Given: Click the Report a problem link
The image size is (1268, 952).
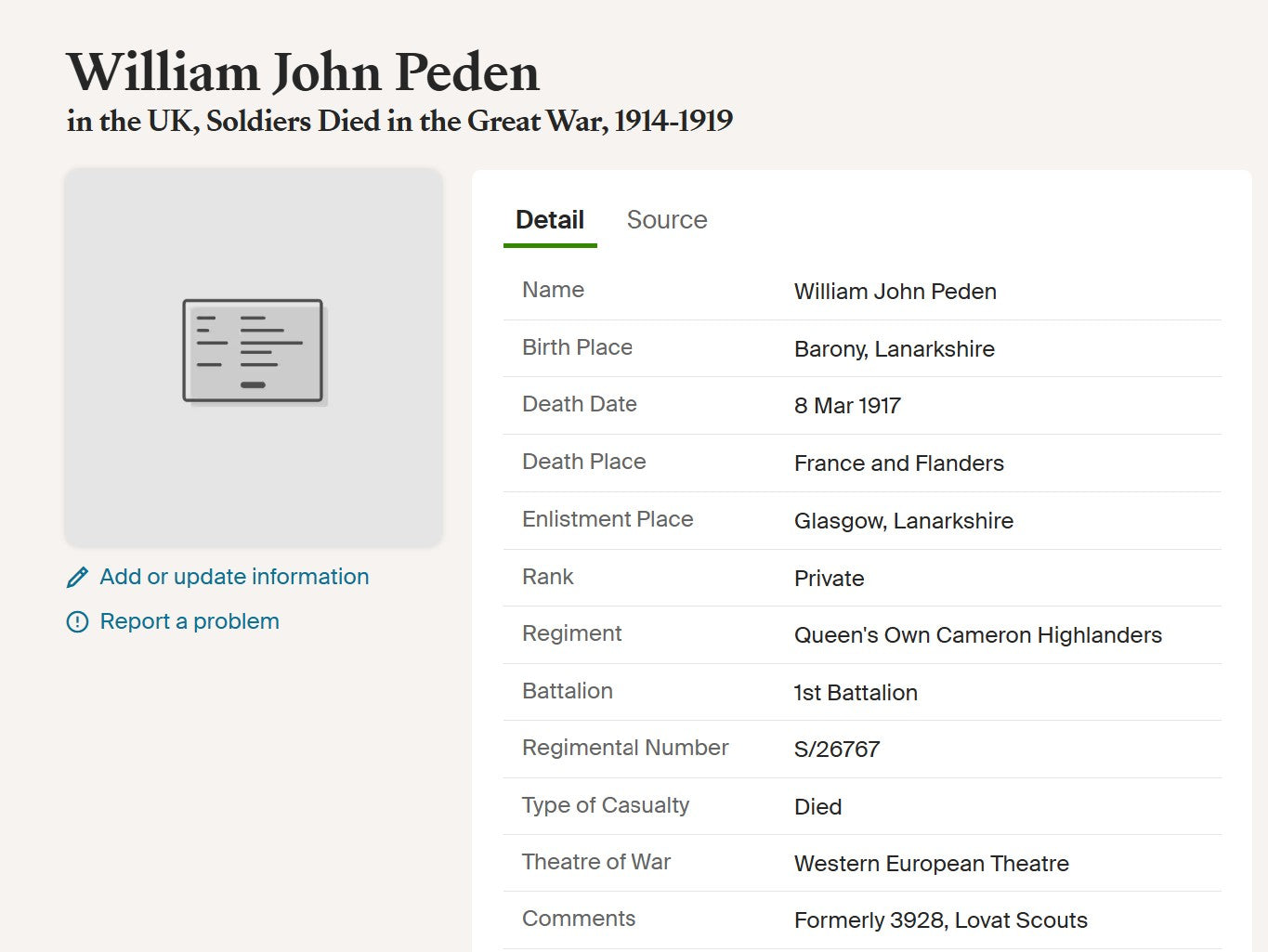Looking at the screenshot, I should (x=190, y=621).
